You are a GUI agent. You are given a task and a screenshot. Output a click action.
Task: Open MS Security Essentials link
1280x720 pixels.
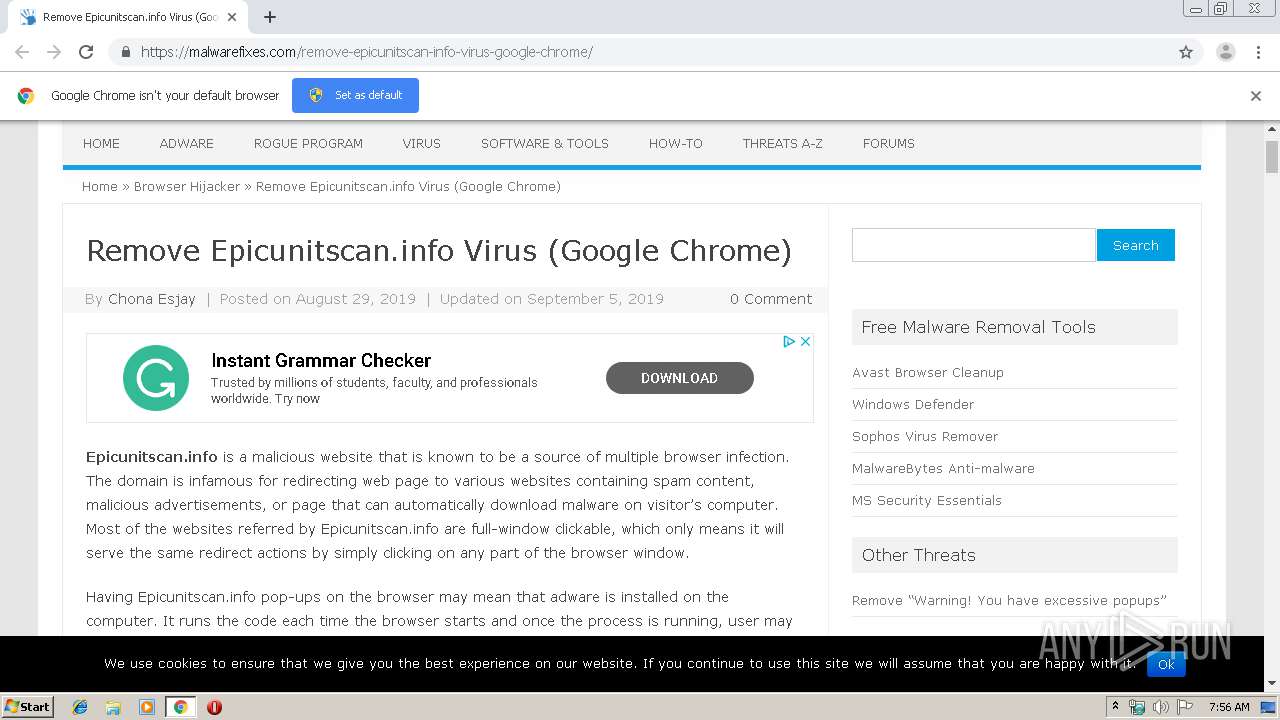(926, 501)
